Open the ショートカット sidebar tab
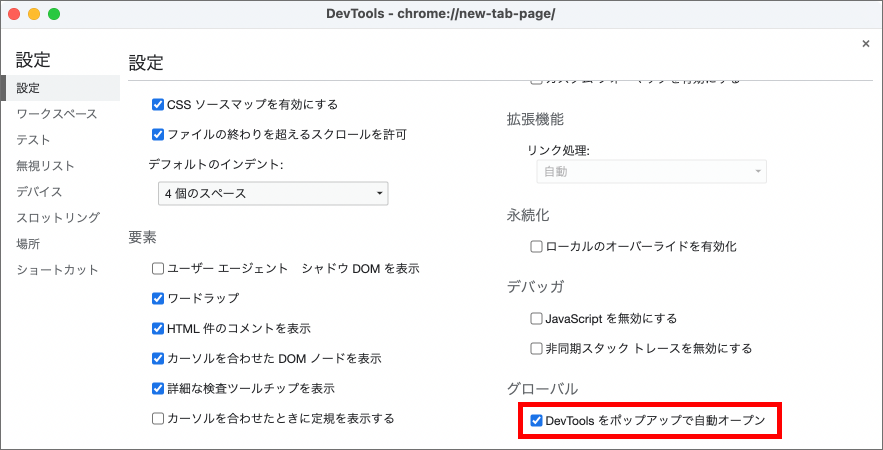Screen dimensions: 883x450 (x=57, y=270)
